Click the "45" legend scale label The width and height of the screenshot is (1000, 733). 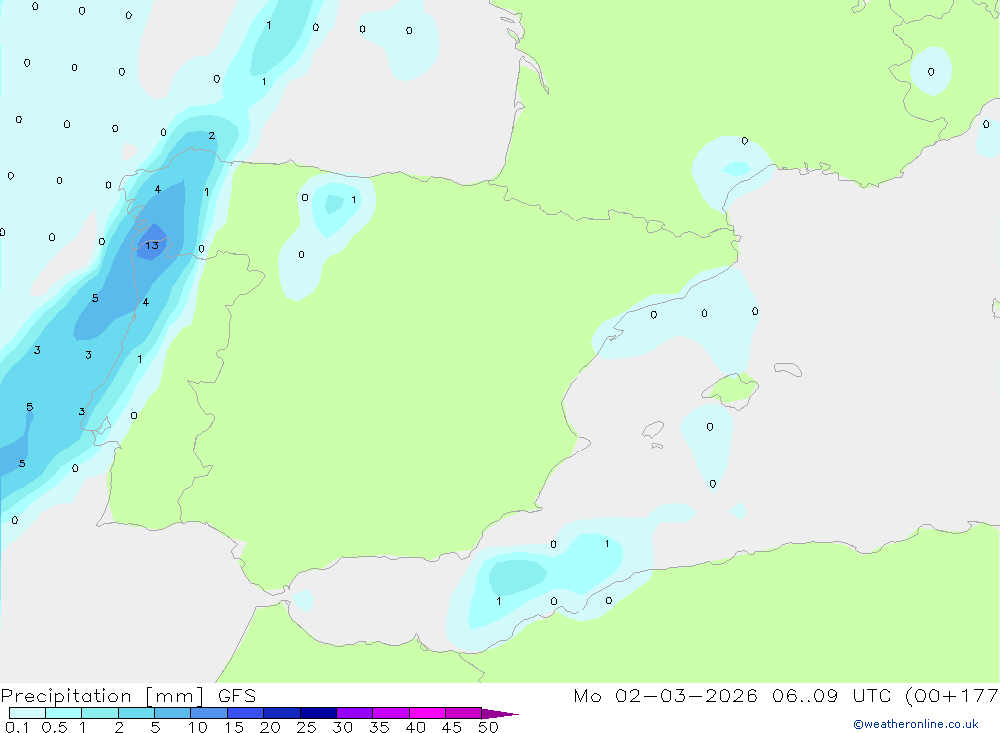pyautogui.click(x=452, y=727)
